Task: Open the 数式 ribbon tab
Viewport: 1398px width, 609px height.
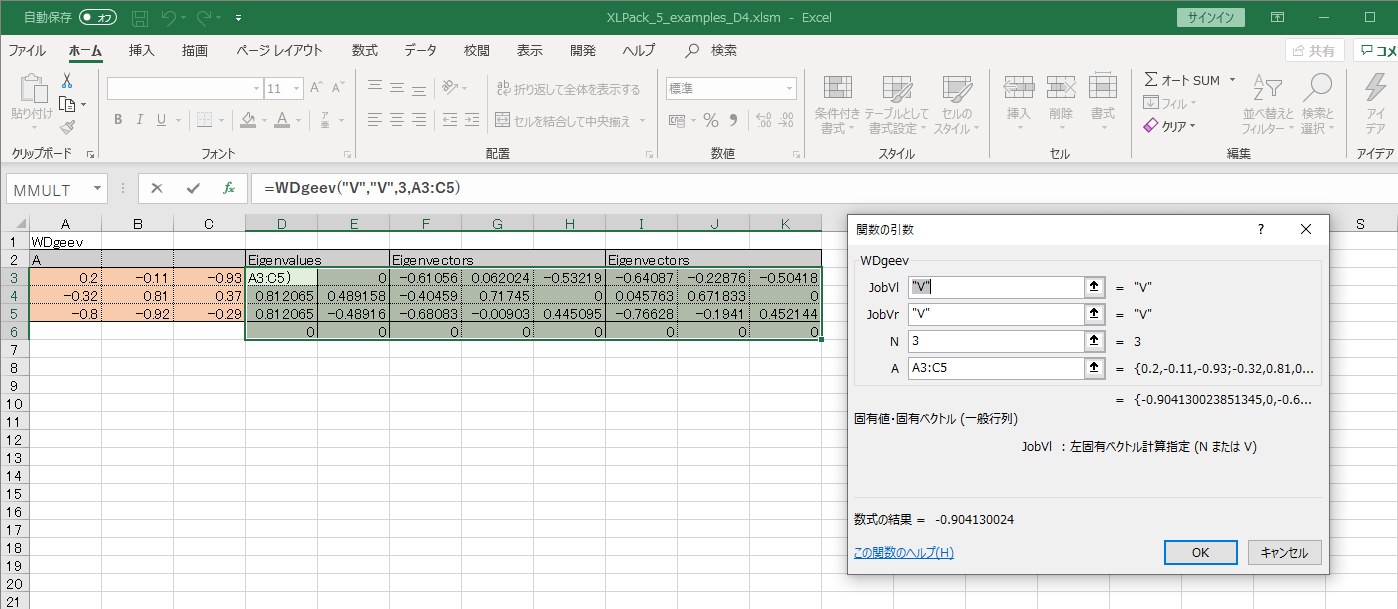Action: 364,50
